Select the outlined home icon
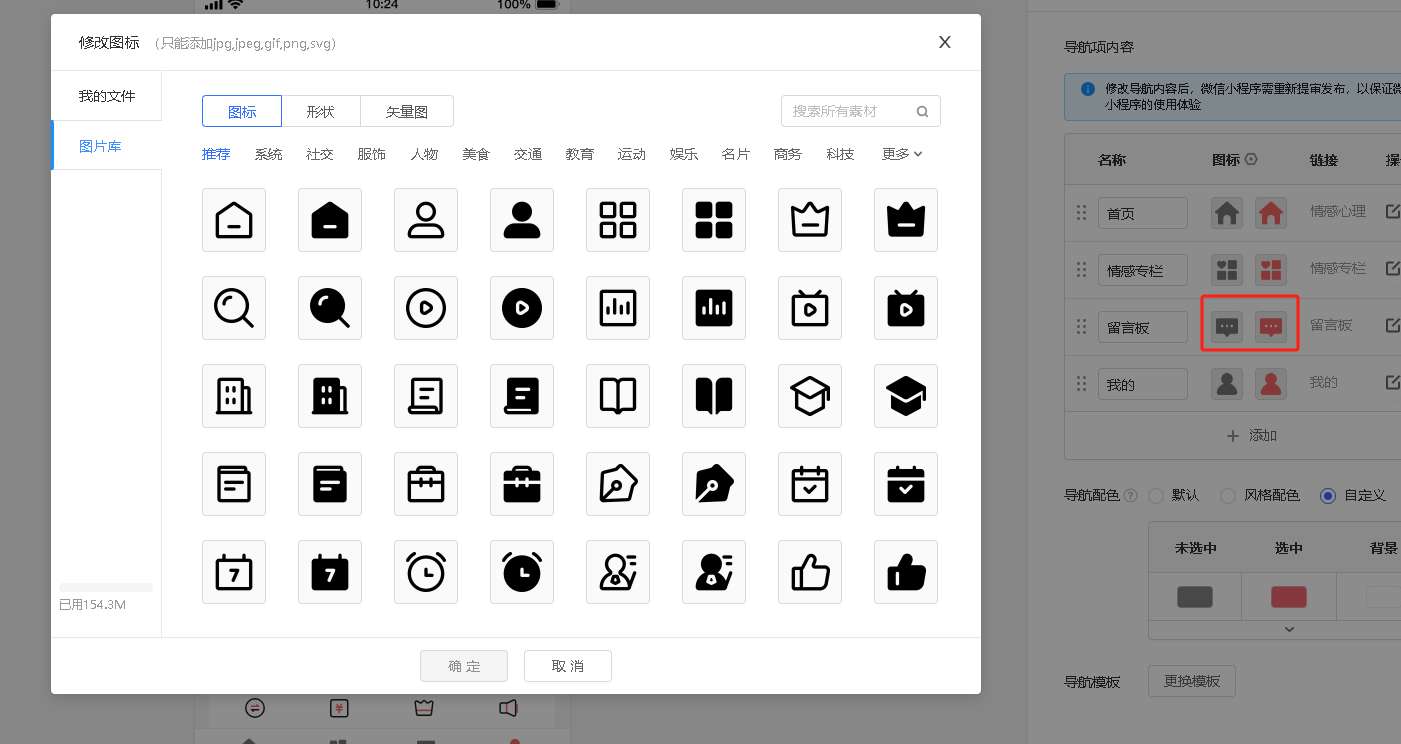 click(234, 220)
